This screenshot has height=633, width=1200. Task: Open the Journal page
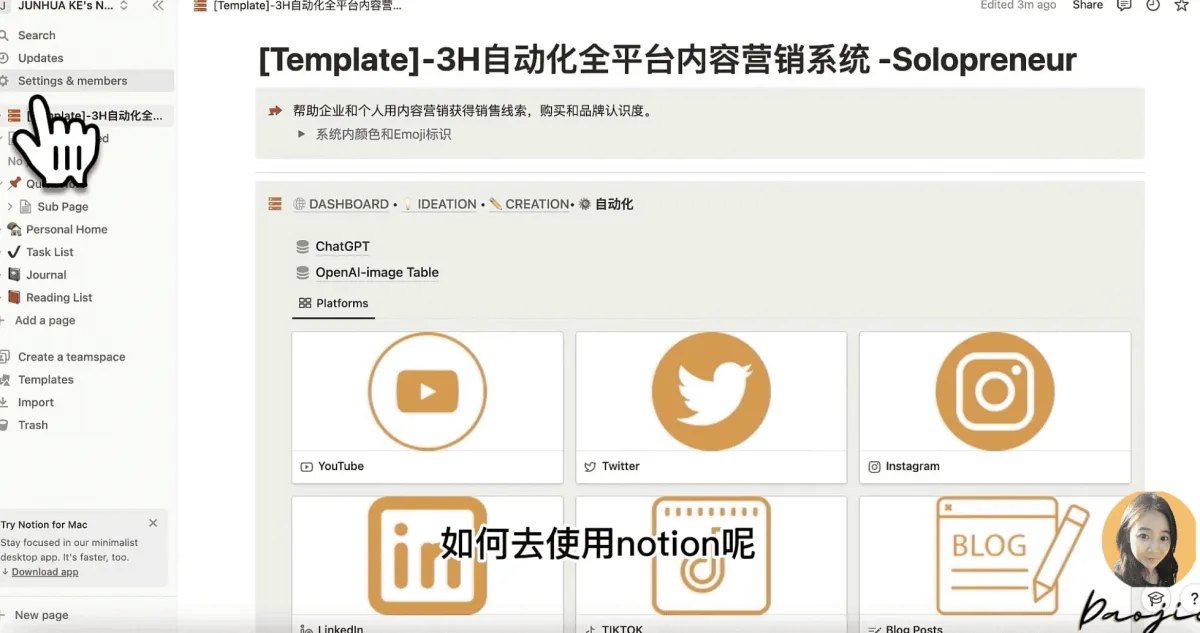pyautogui.click(x=46, y=275)
